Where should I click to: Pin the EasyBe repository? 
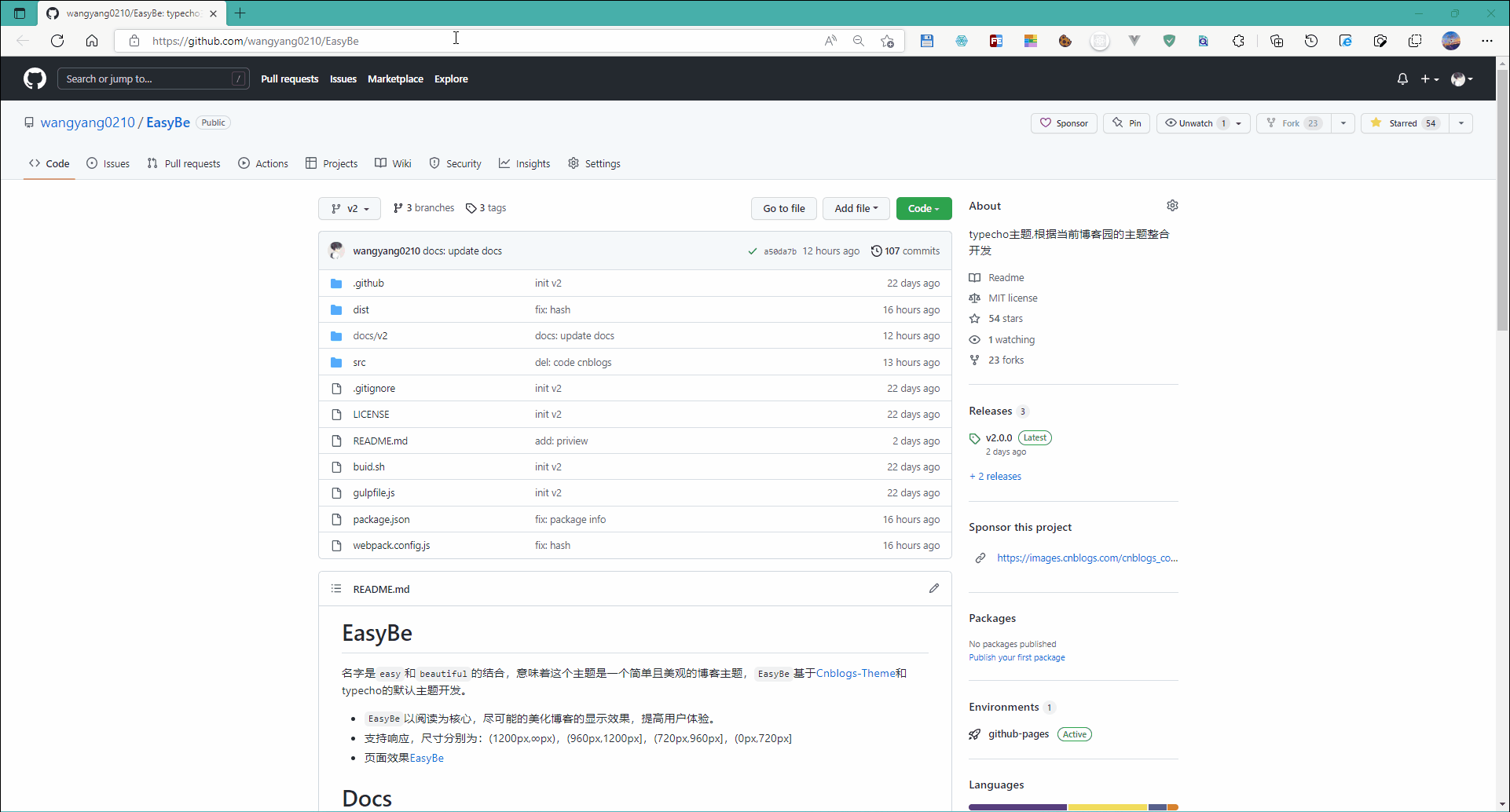coord(1127,123)
